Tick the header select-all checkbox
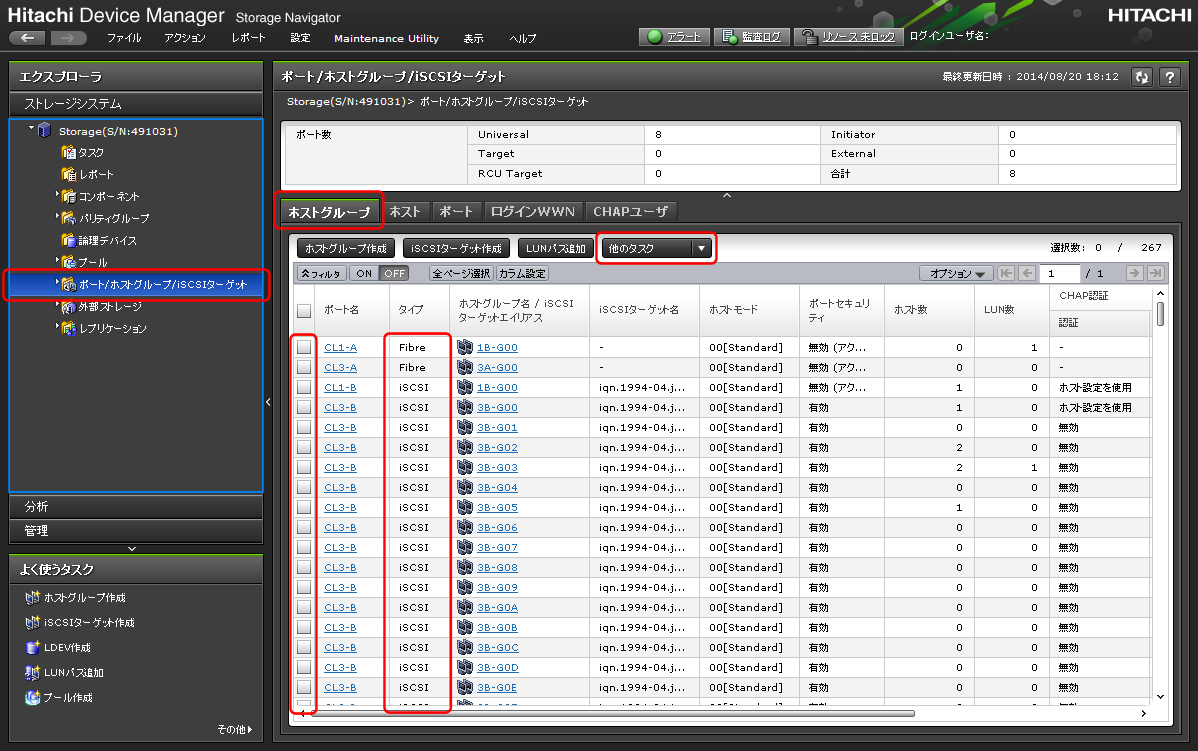Image resolution: width=1198 pixels, height=751 pixels. (304, 310)
